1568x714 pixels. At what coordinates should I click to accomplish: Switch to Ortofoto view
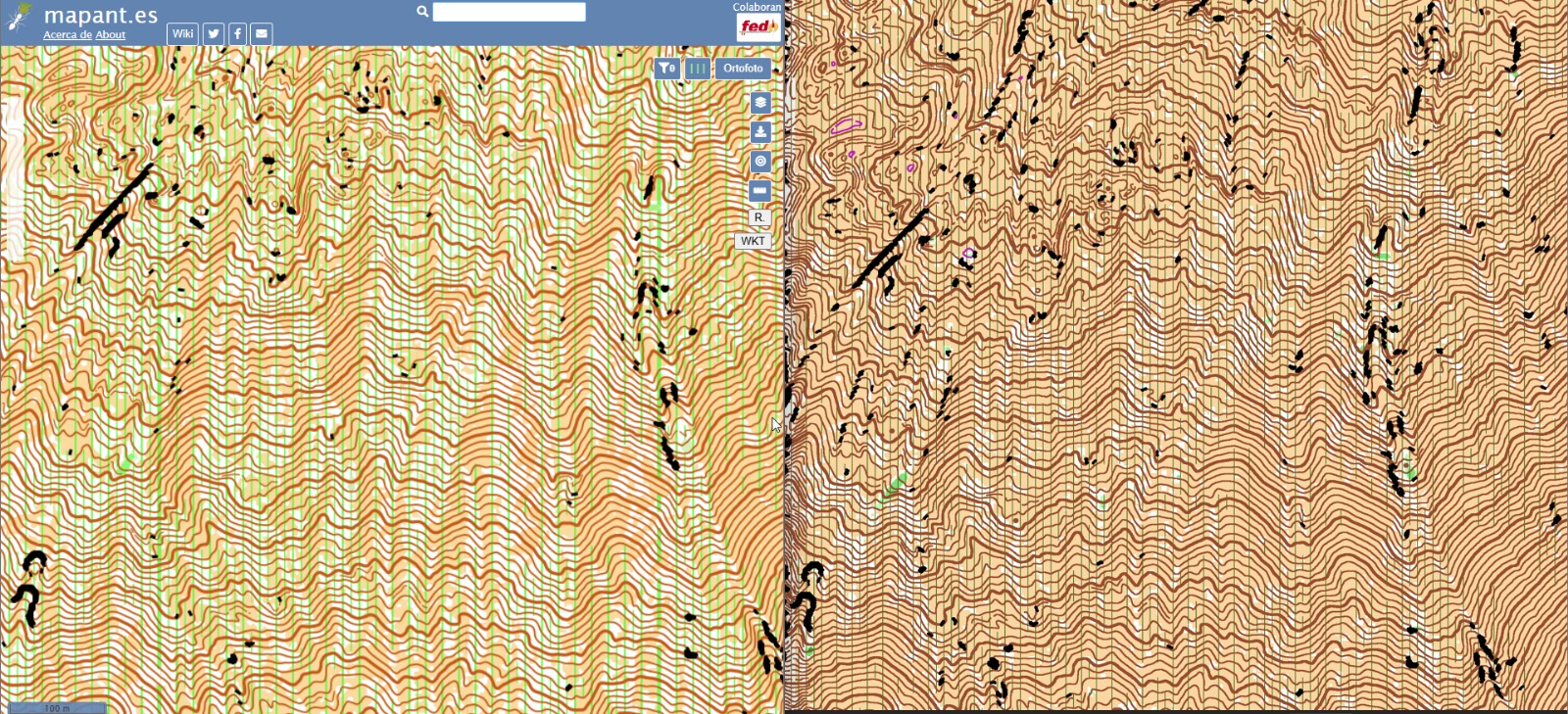[743, 69]
